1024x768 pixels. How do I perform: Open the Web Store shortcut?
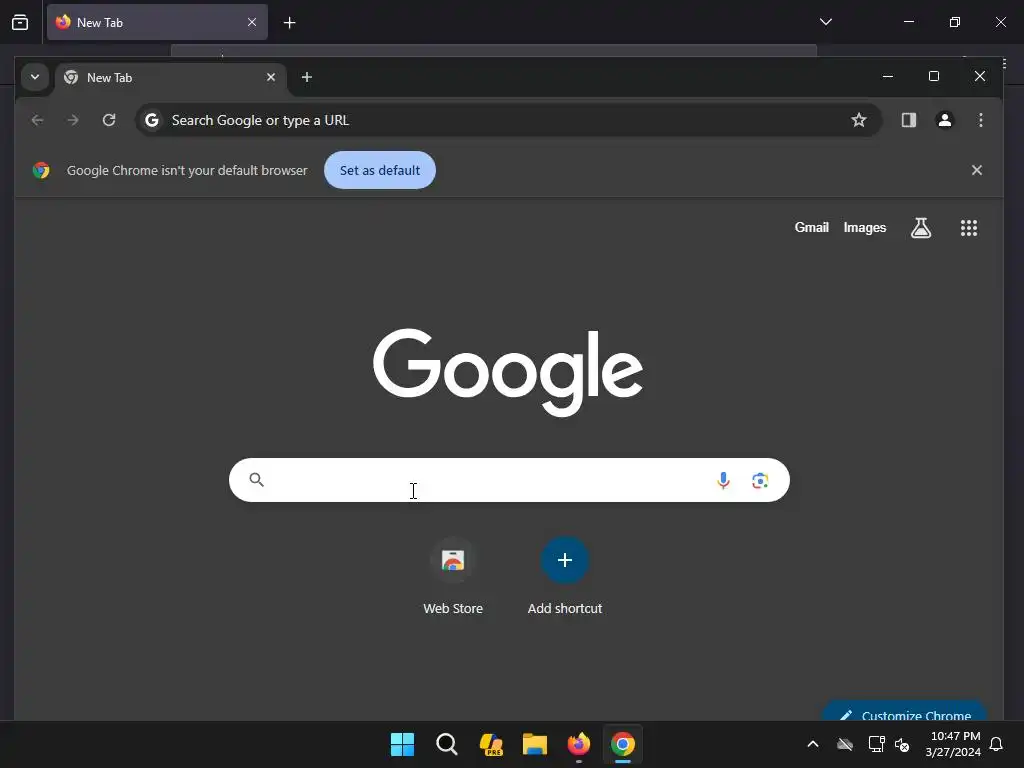tap(453, 577)
